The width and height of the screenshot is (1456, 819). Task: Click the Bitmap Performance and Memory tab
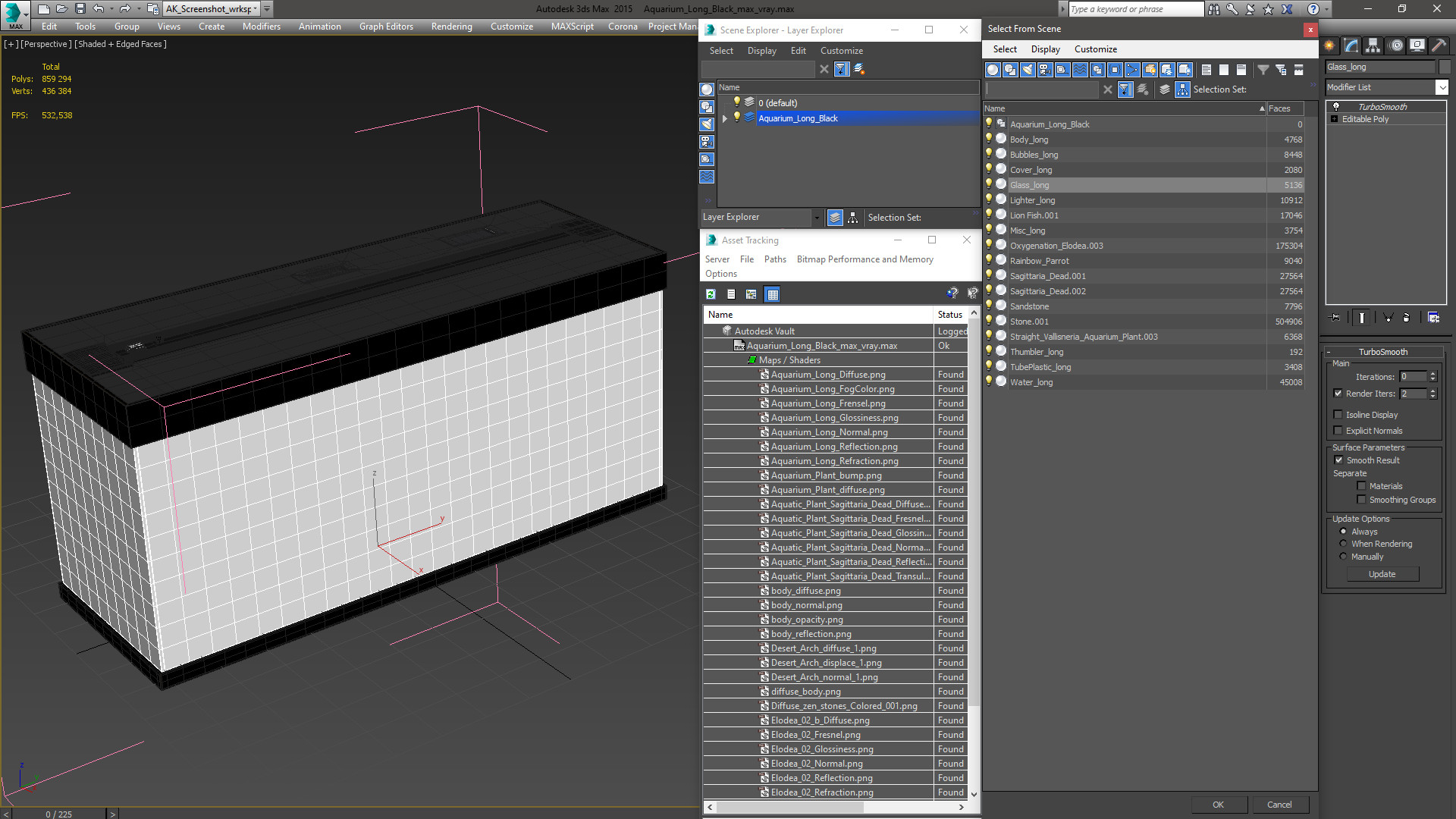point(864,259)
